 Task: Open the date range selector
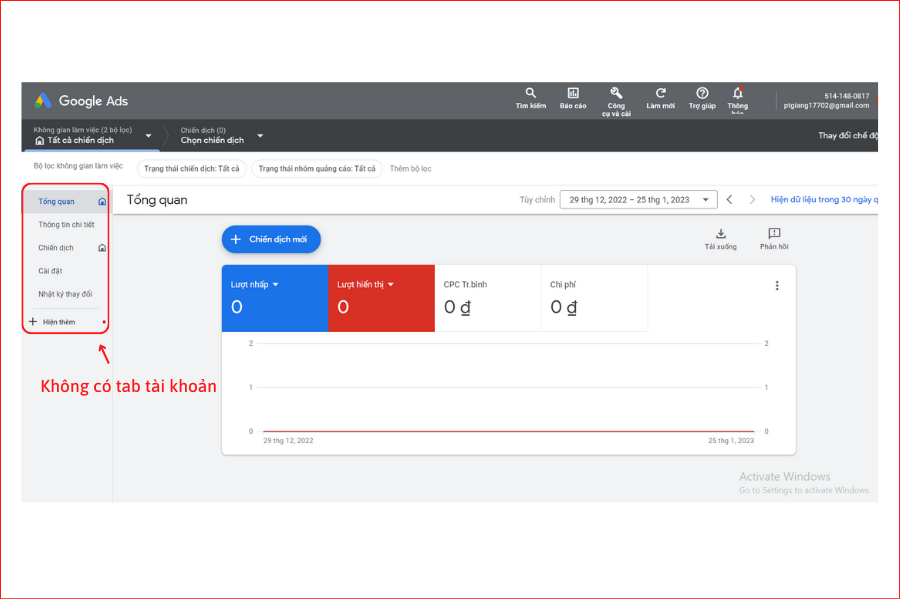tap(638, 200)
